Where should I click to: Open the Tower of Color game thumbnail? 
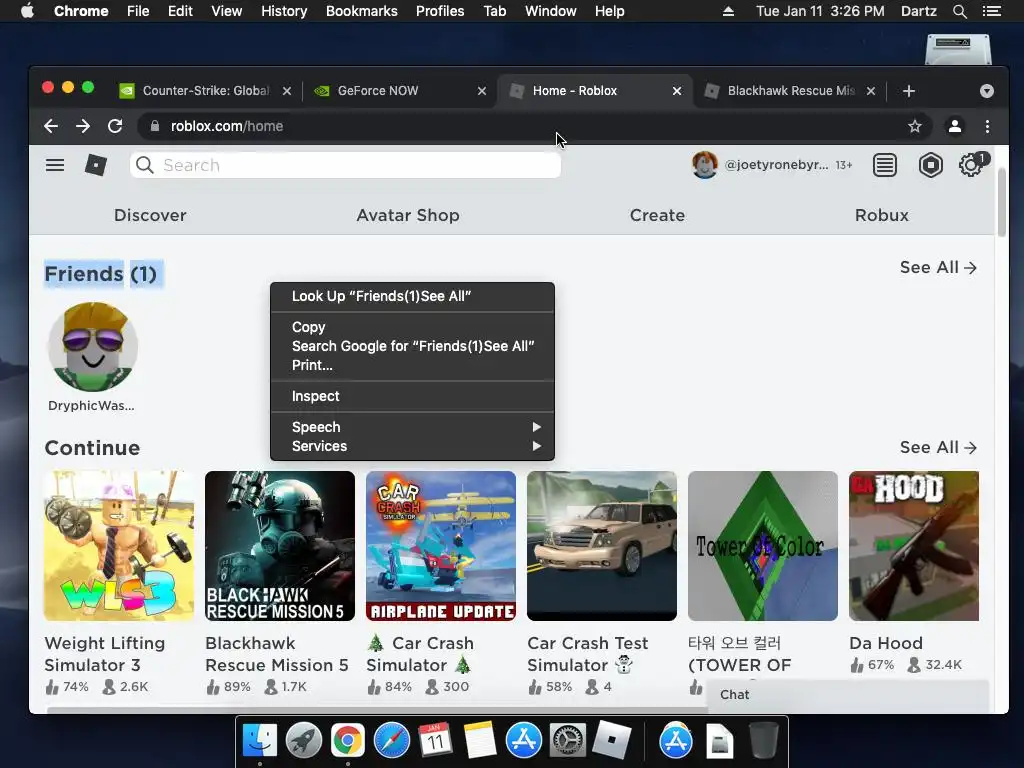pyautogui.click(x=763, y=546)
